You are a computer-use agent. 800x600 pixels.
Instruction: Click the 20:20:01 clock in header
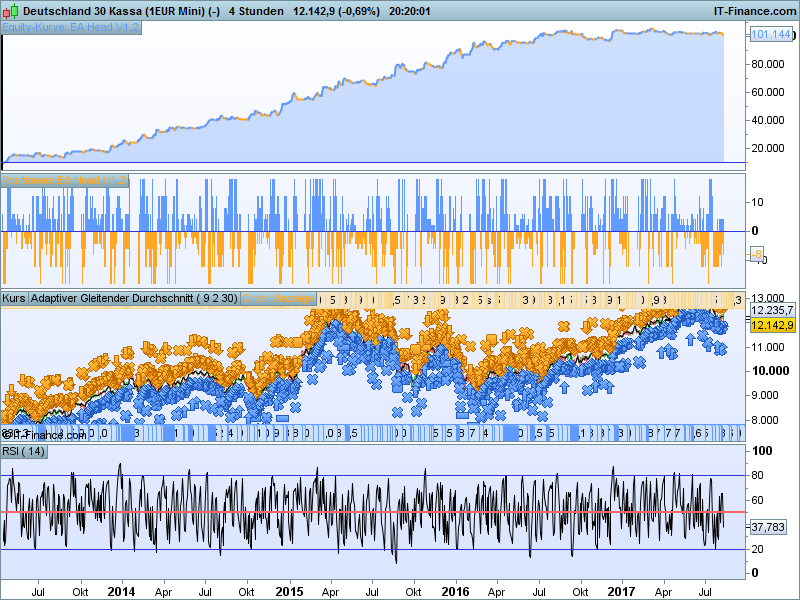click(x=409, y=11)
